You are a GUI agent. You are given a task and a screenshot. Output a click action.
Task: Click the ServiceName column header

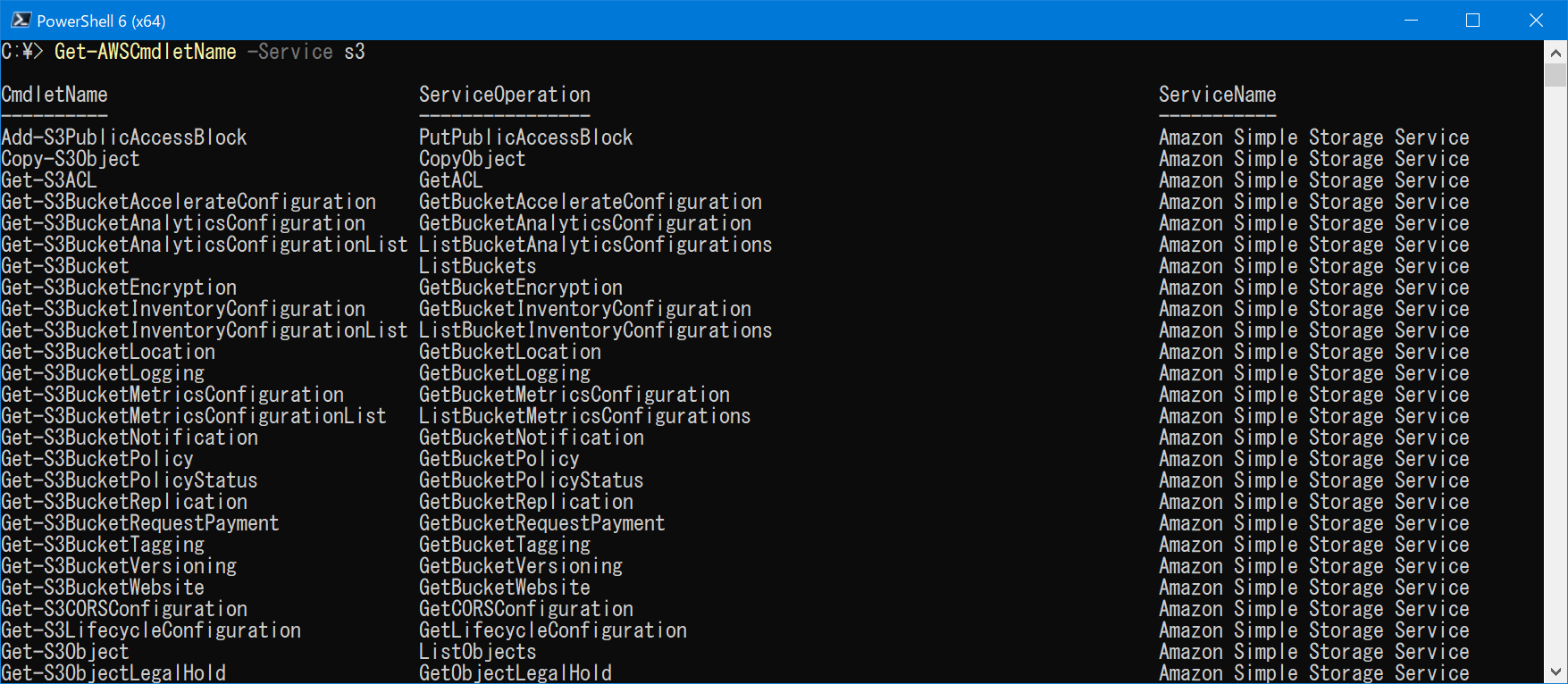point(1217,95)
